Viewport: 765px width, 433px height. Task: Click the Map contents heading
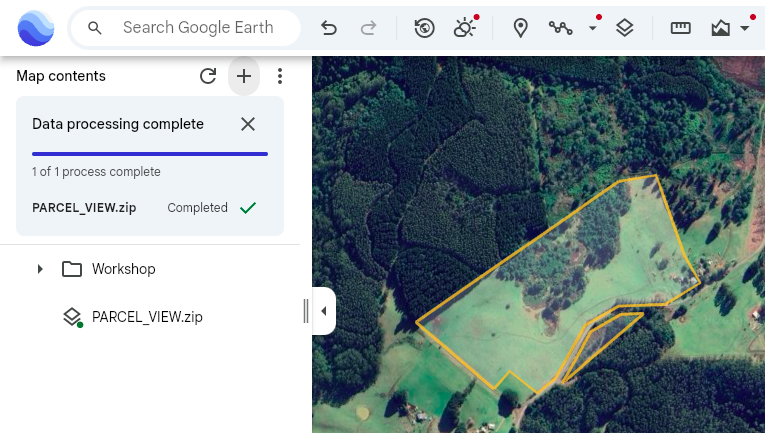pos(61,76)
